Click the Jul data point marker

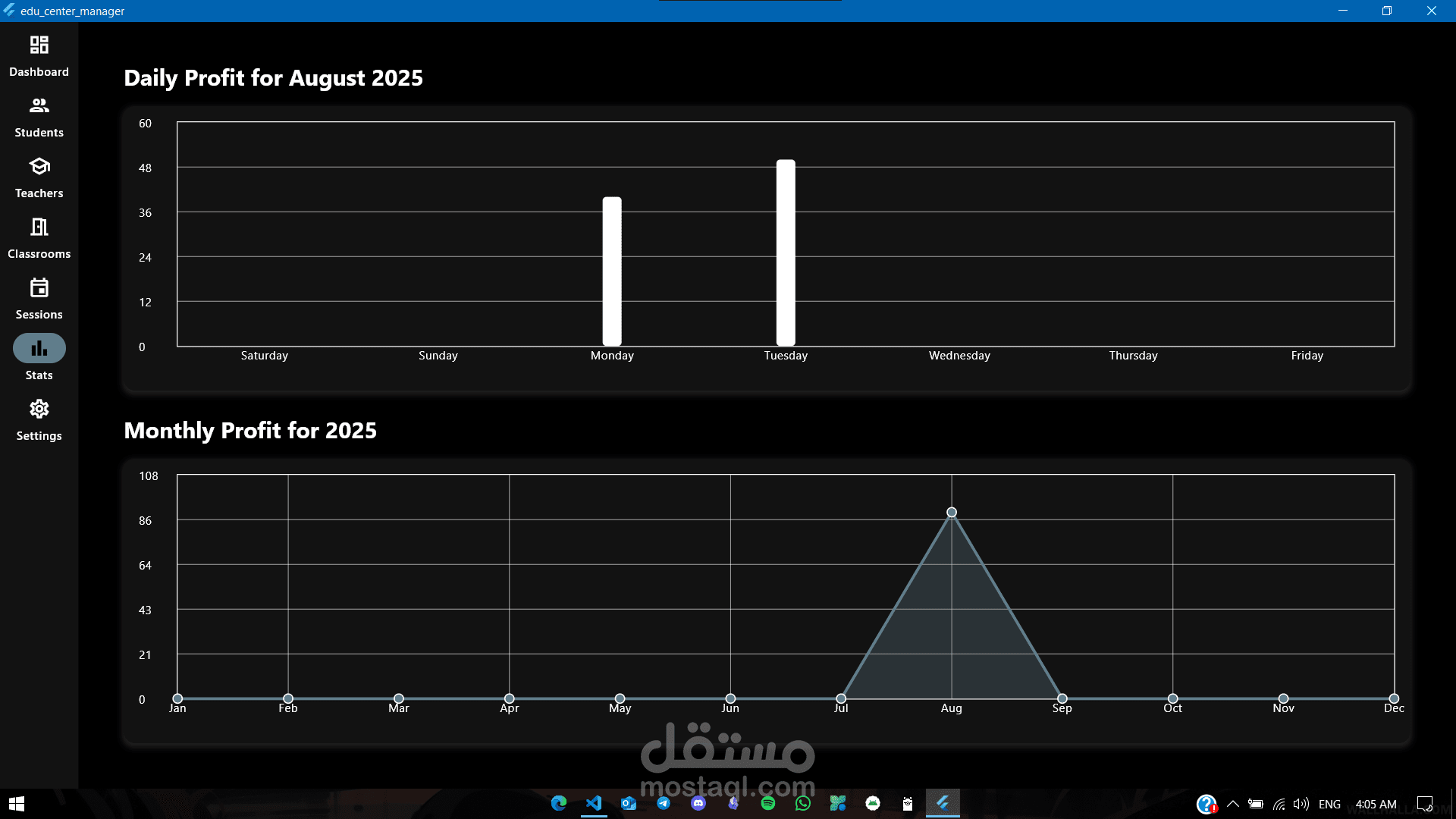(x=841, y=698)
